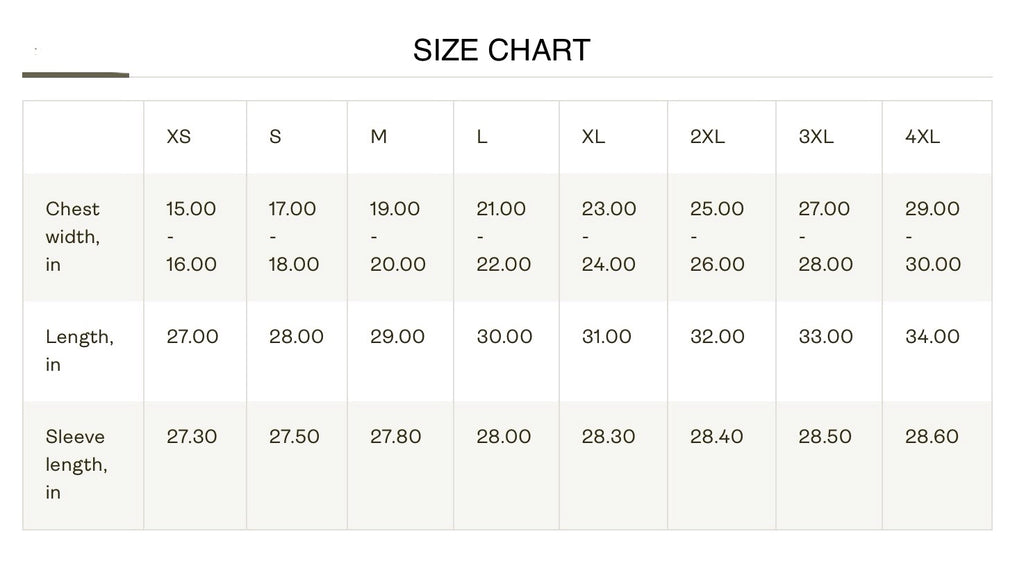Pick the 3XL size column header
Viewport: 1024px width, 568px height.
(x=816, y=137)
